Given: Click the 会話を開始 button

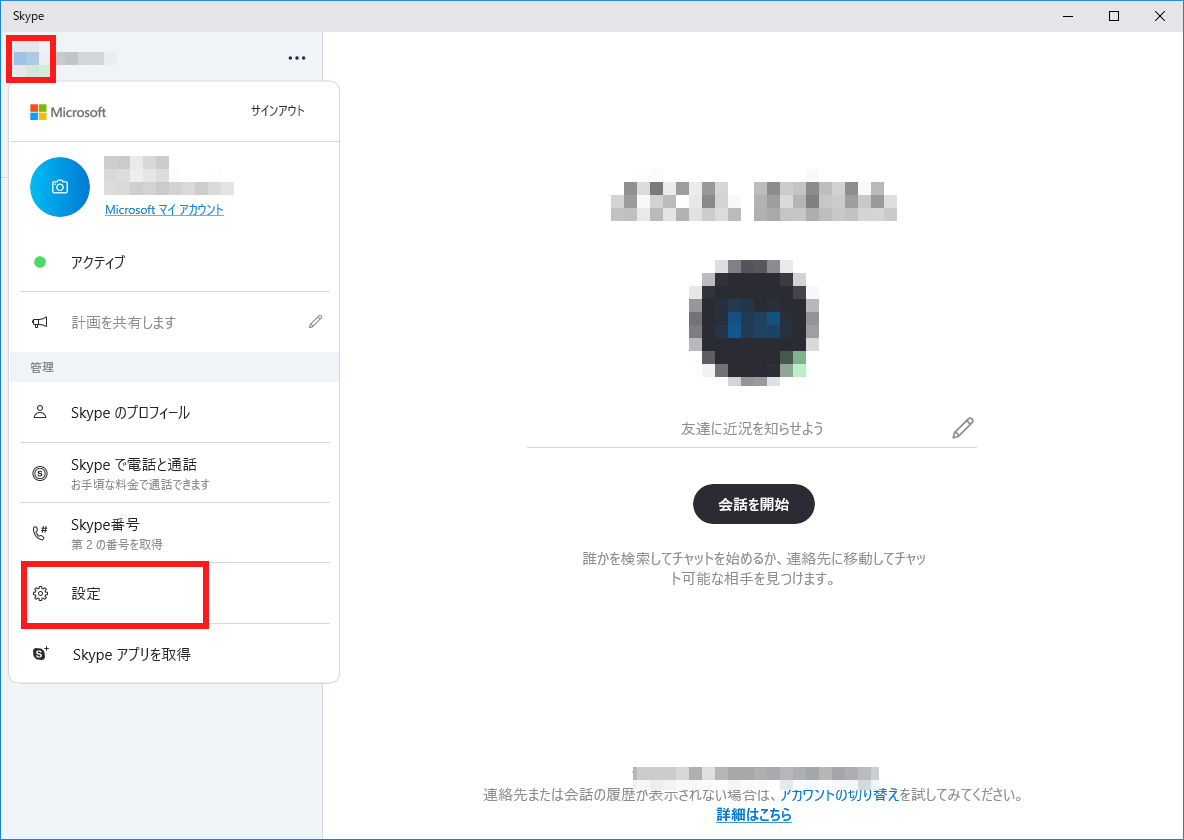Looking at the screenshot, I should 754,504.
